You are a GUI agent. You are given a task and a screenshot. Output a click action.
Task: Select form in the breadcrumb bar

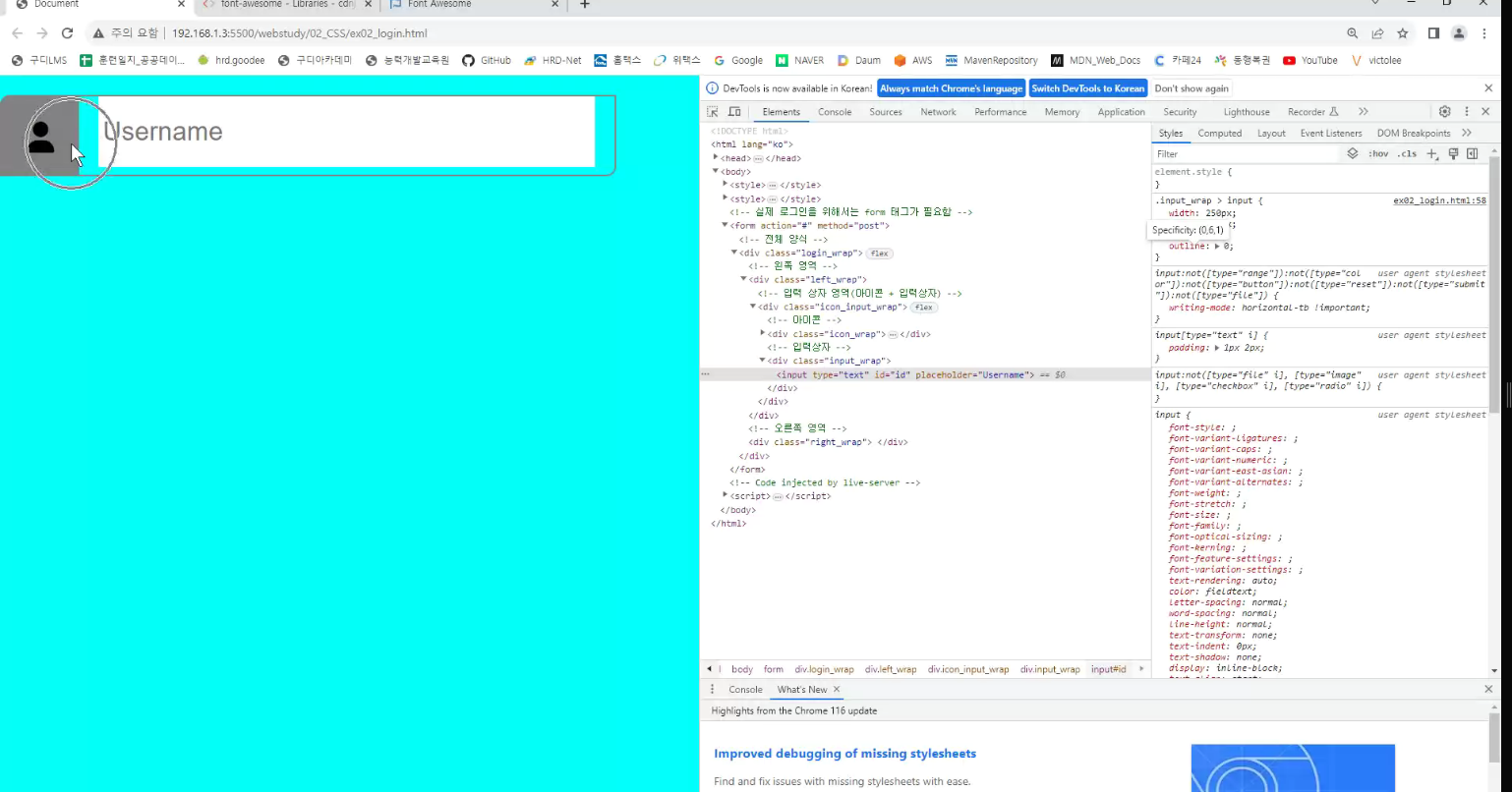(x=774, y=669)
